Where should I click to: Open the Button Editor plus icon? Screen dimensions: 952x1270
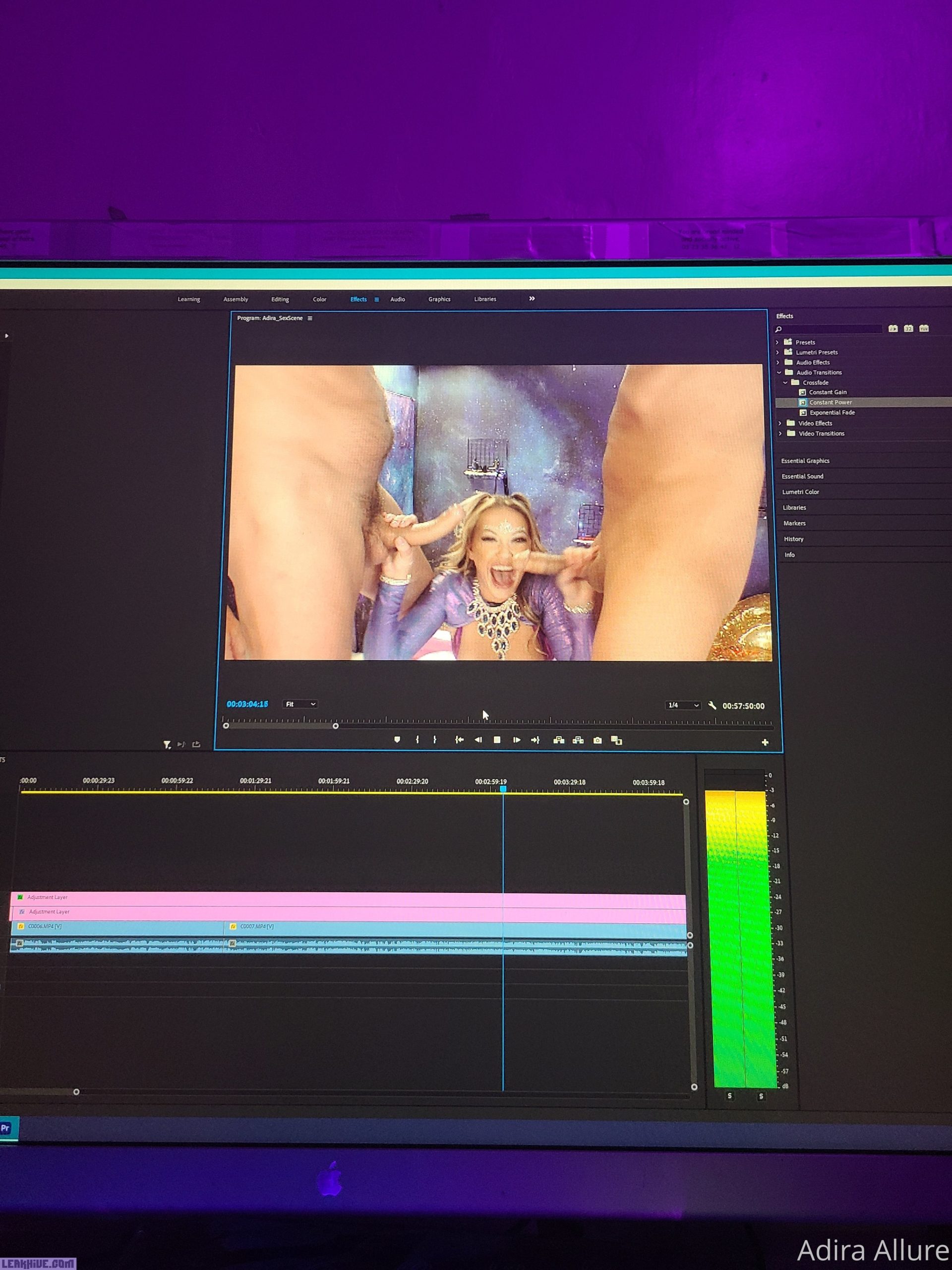(765, 742)
